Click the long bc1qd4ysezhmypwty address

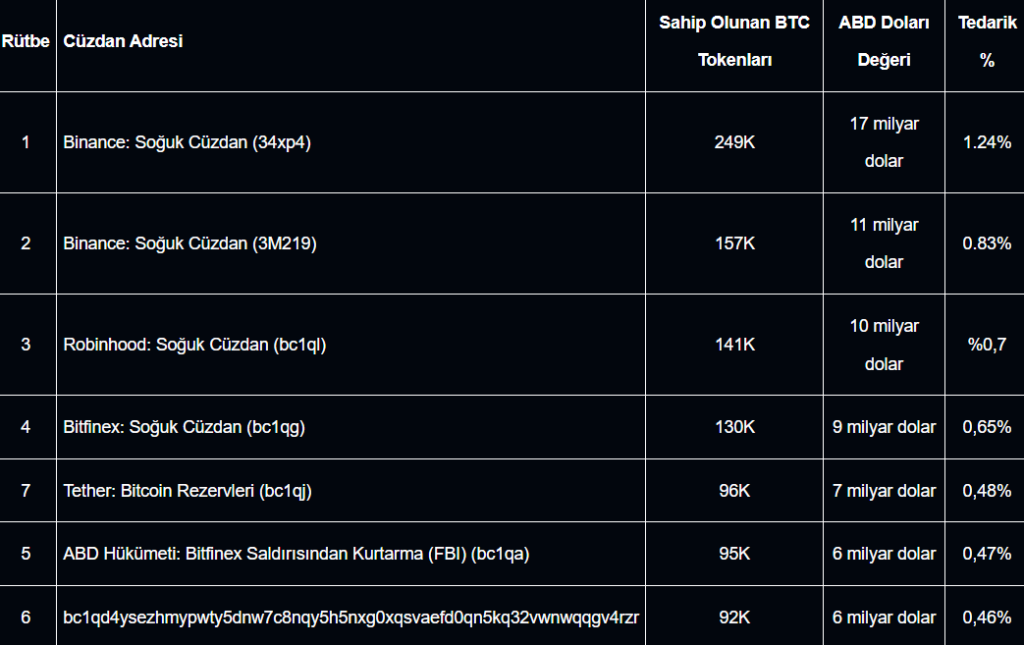click(x=351, y=617)
